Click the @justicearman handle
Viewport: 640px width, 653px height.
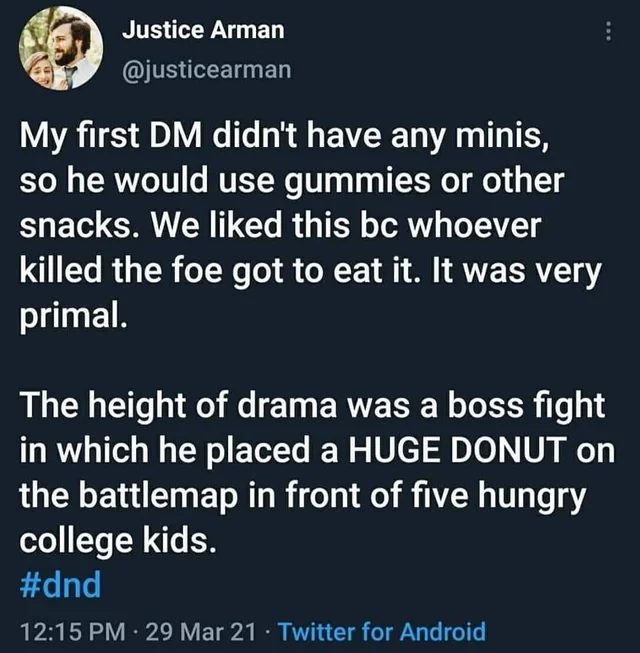click(x=207, y=69)
